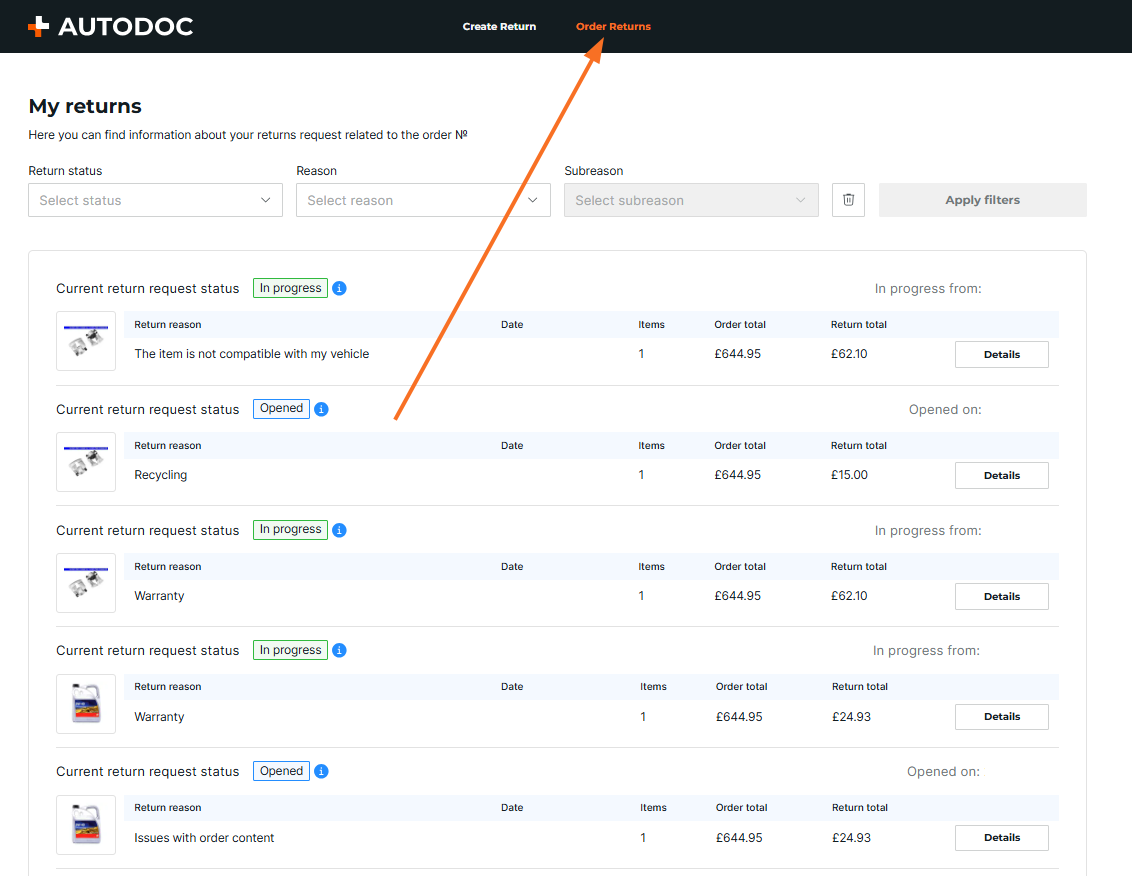Go to the Create Return tab
The width and height of the screenshot is (1132, 876).
(x=499, y=27)
